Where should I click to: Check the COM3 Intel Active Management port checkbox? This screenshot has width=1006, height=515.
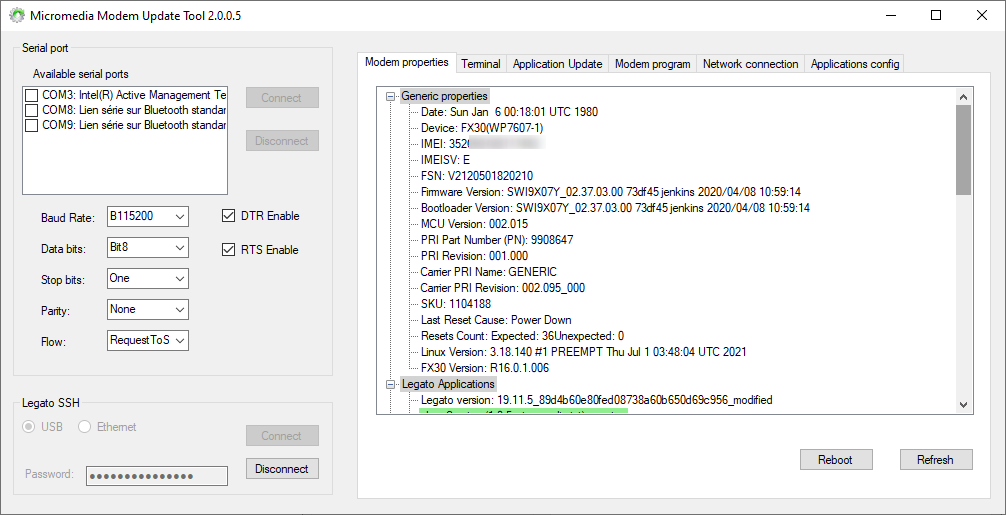31,95
